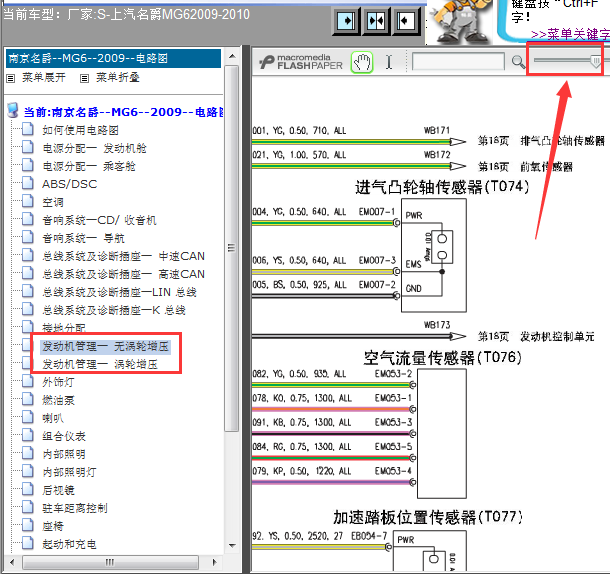This screenshot has height=574, width=610.
Task: Click the tree panel scroll-down arrow
Action: point(232,546)
